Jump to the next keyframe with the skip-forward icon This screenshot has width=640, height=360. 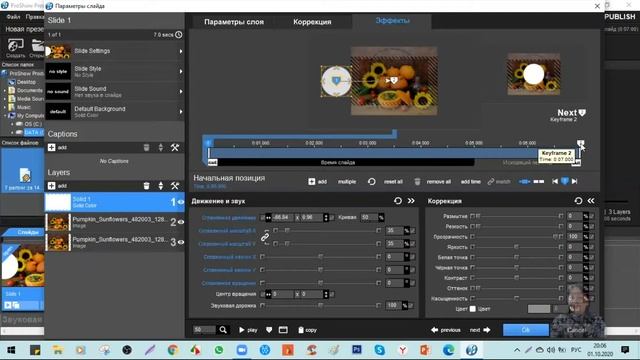click(574, 181)
